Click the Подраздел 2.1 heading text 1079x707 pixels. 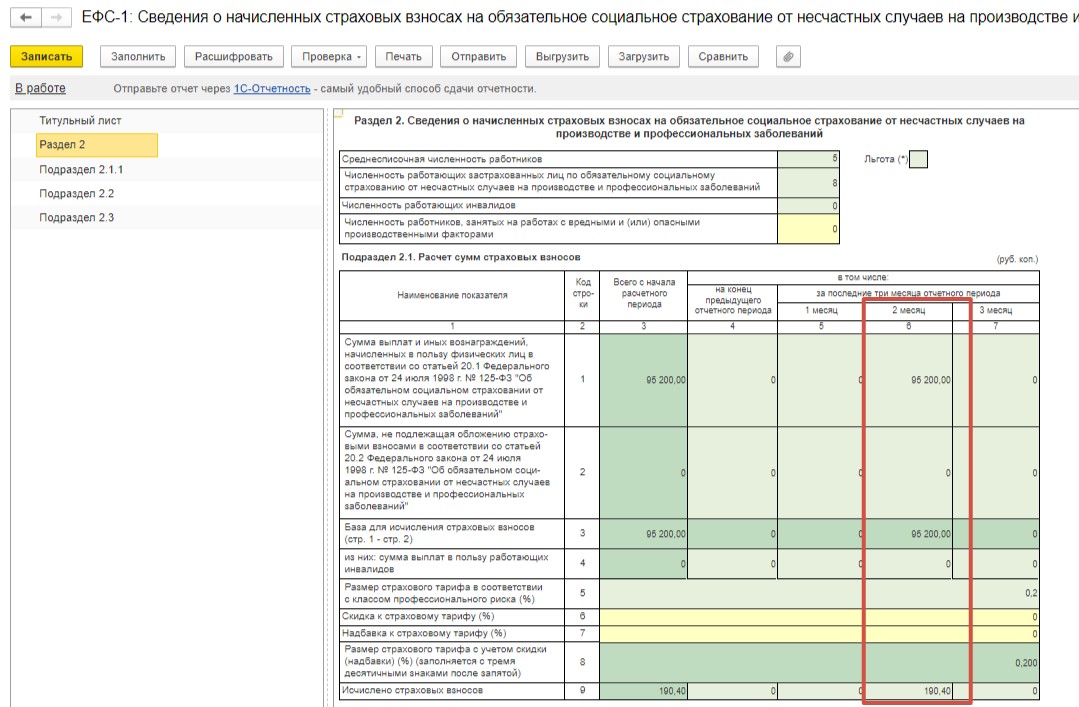coord(460,257)
